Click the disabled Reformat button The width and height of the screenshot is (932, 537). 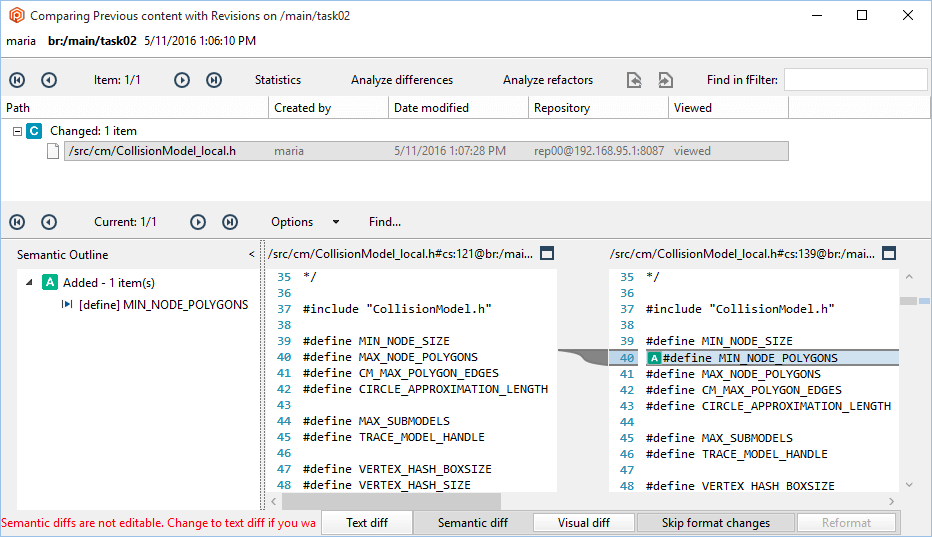click(x=846, y=523)
